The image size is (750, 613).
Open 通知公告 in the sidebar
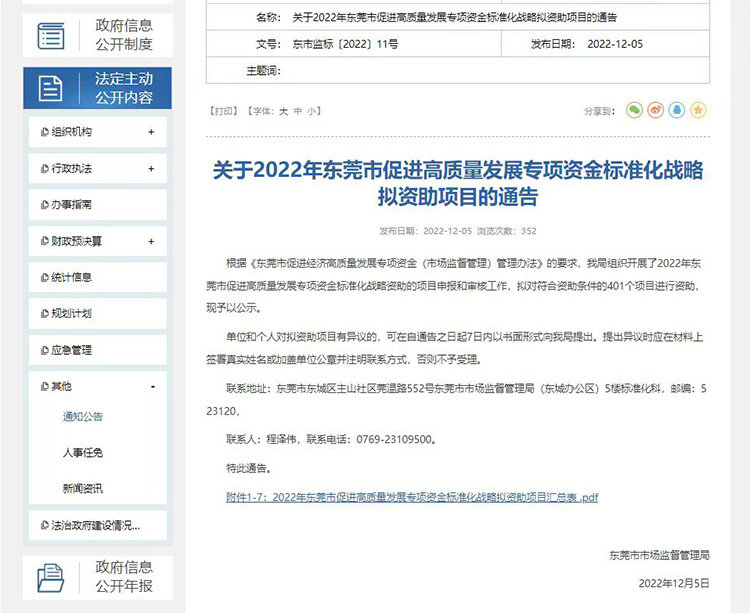coord(83,416)
